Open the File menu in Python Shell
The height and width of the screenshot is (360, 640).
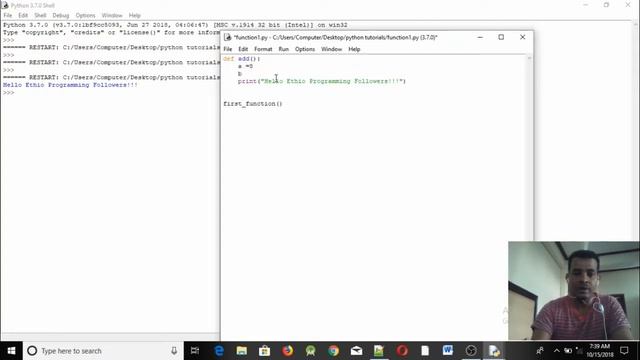(8, 16)
